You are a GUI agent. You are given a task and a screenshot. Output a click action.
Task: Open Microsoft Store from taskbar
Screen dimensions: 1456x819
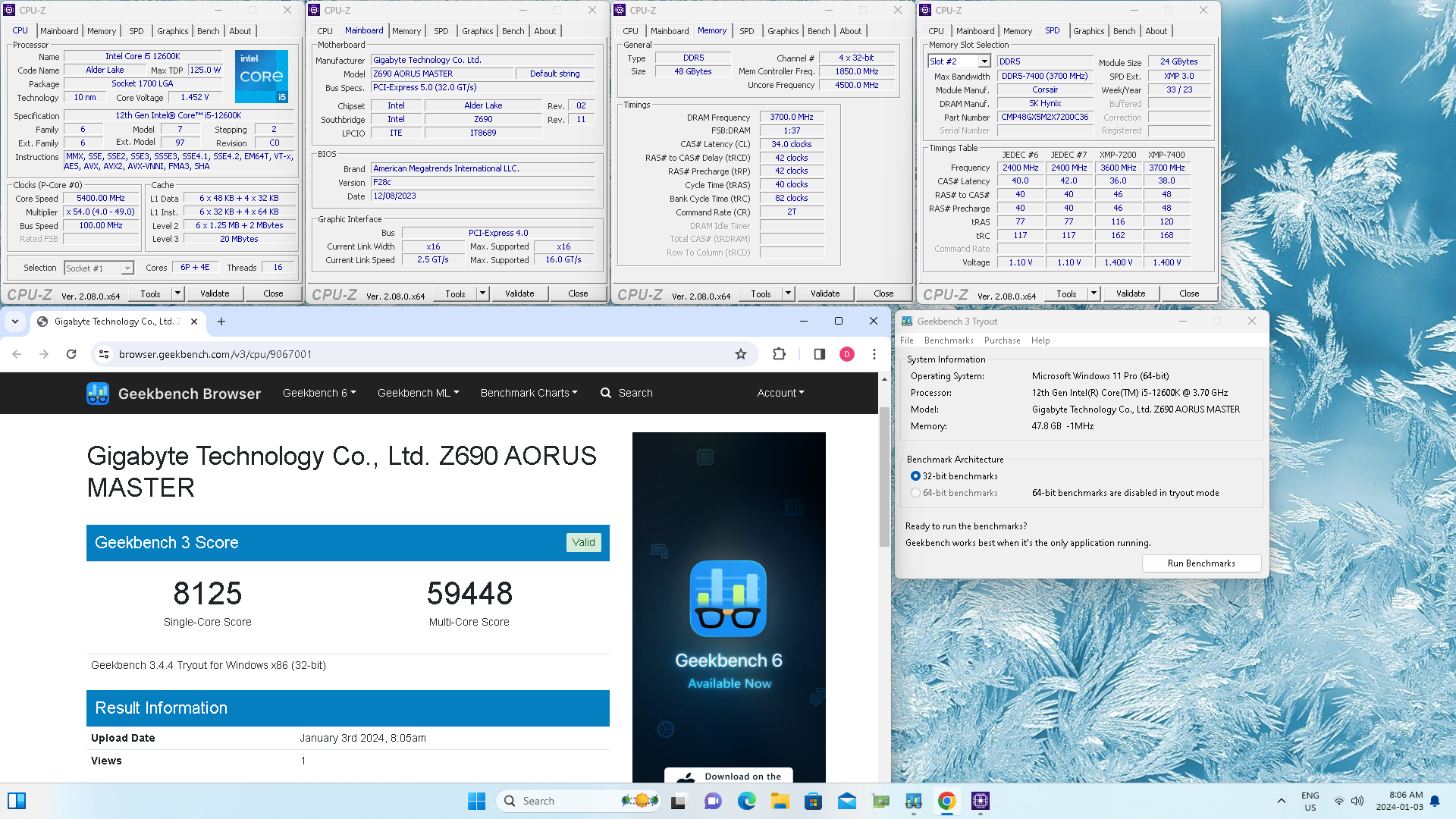click(814, 801)
